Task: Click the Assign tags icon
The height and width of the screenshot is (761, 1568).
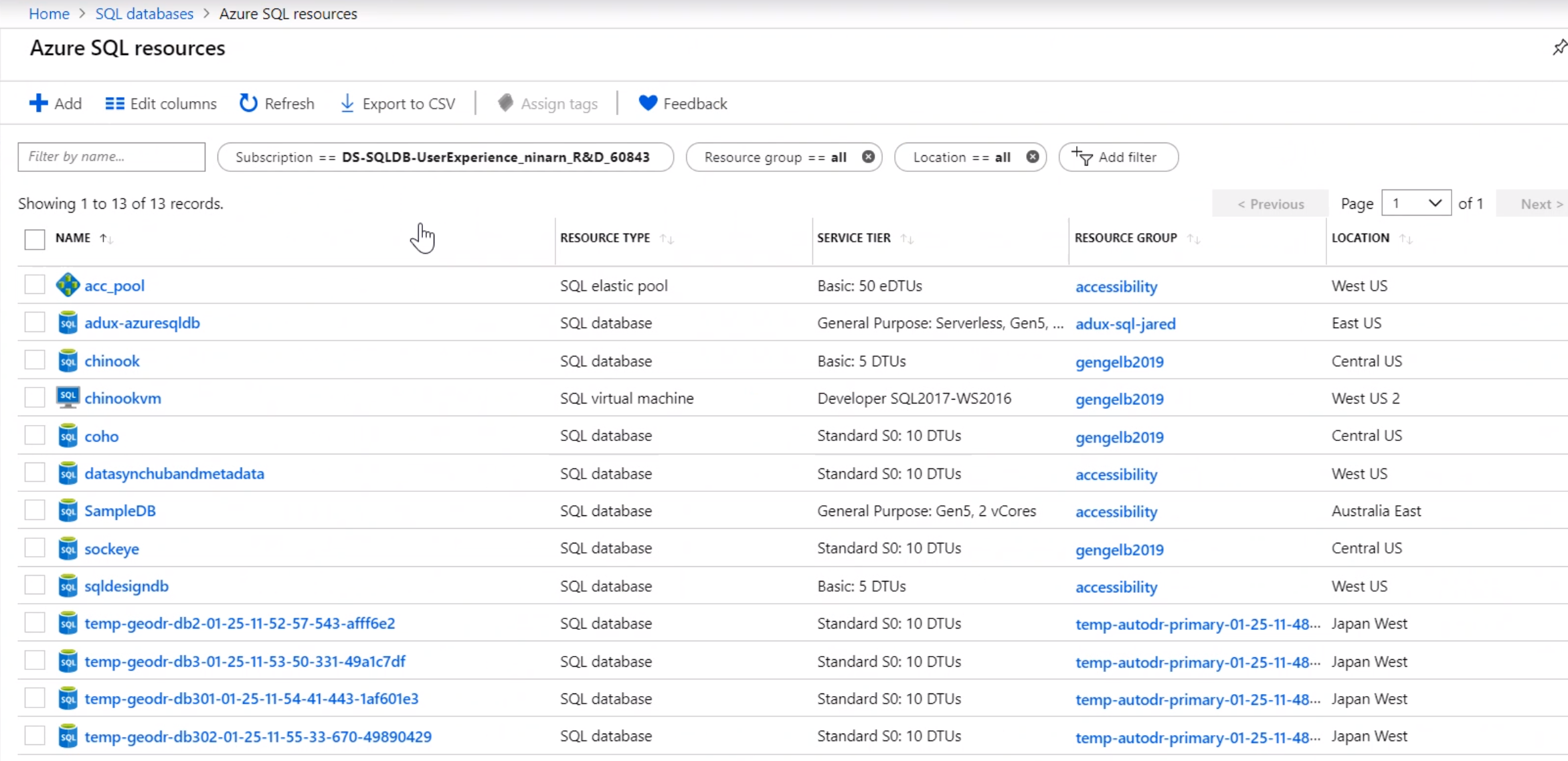Action: point(505,103)
